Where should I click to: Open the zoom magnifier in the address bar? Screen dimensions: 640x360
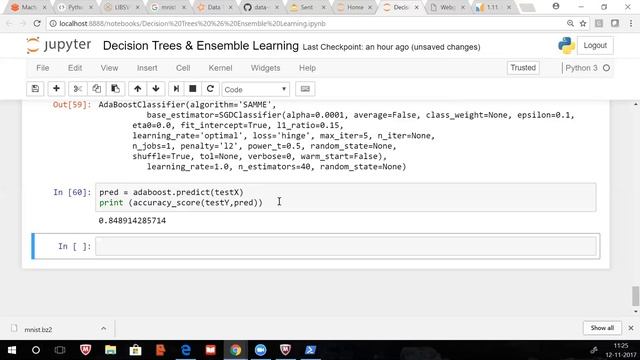pyautogui.click(x=570, y=24)
